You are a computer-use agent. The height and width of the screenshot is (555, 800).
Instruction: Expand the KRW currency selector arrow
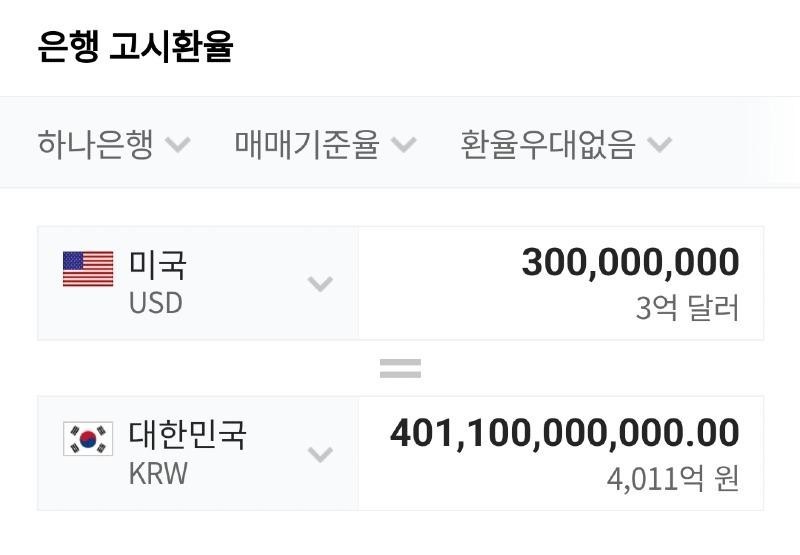(320, 455)
